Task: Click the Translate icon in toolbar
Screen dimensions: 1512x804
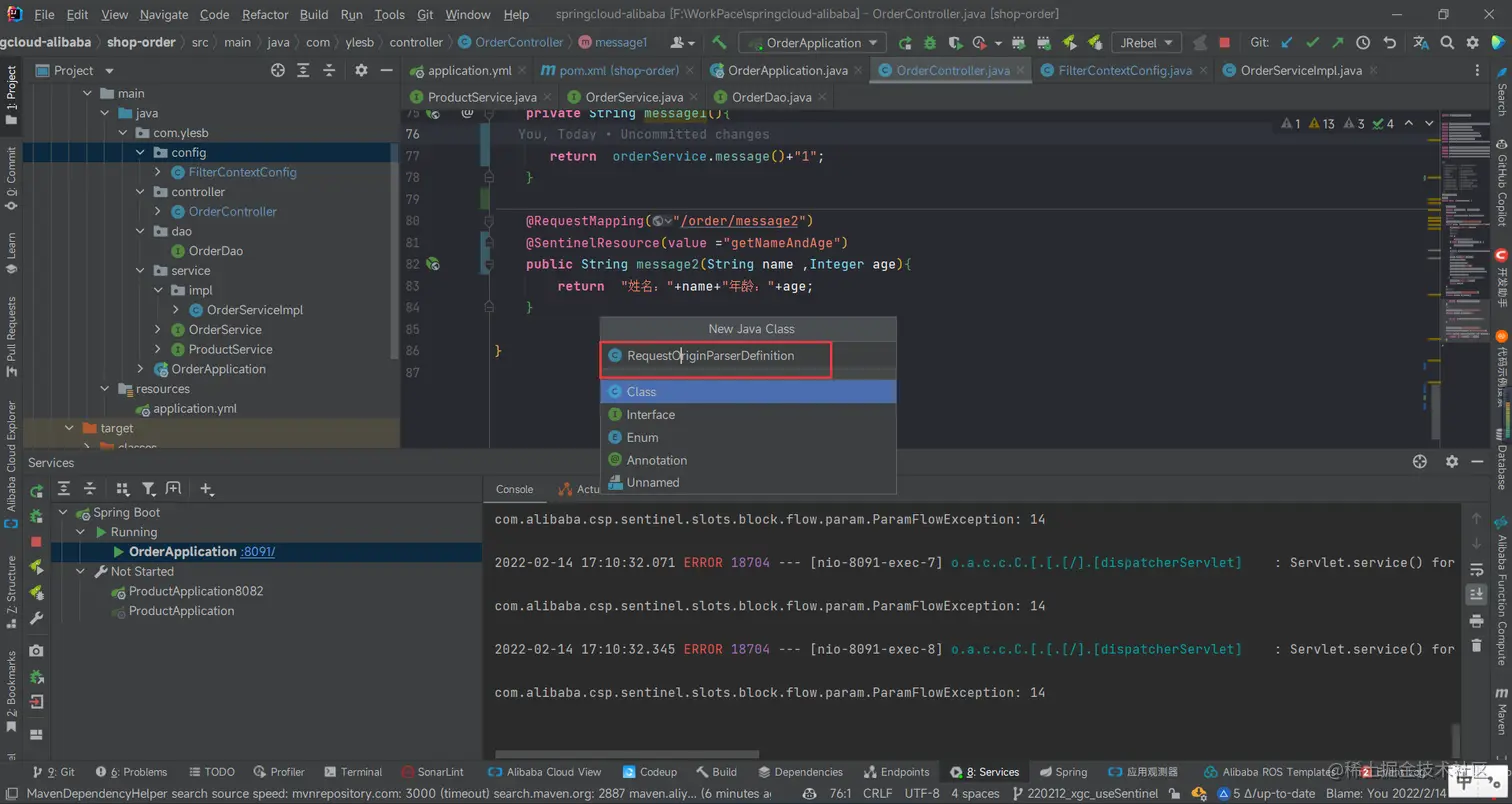Action: (1421, 43)
